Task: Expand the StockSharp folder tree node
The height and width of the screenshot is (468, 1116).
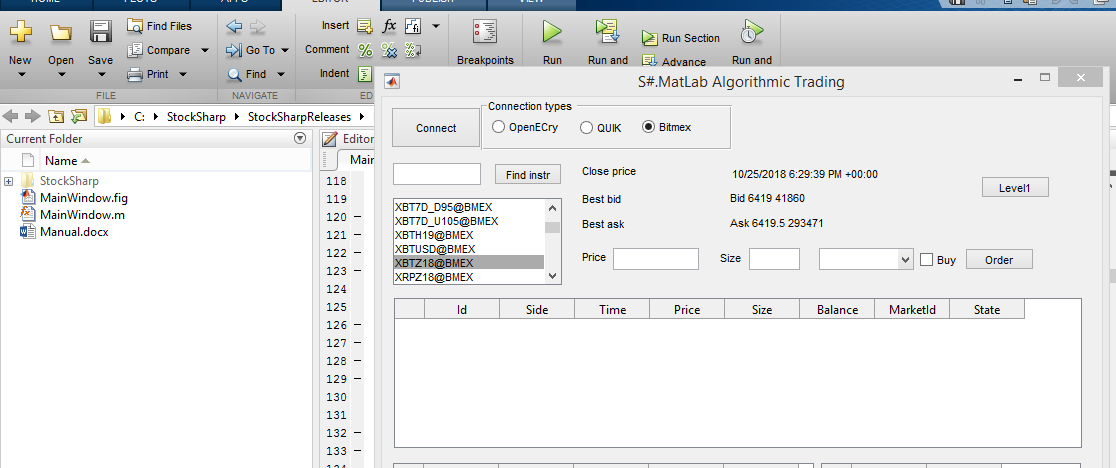Action: 9,181
